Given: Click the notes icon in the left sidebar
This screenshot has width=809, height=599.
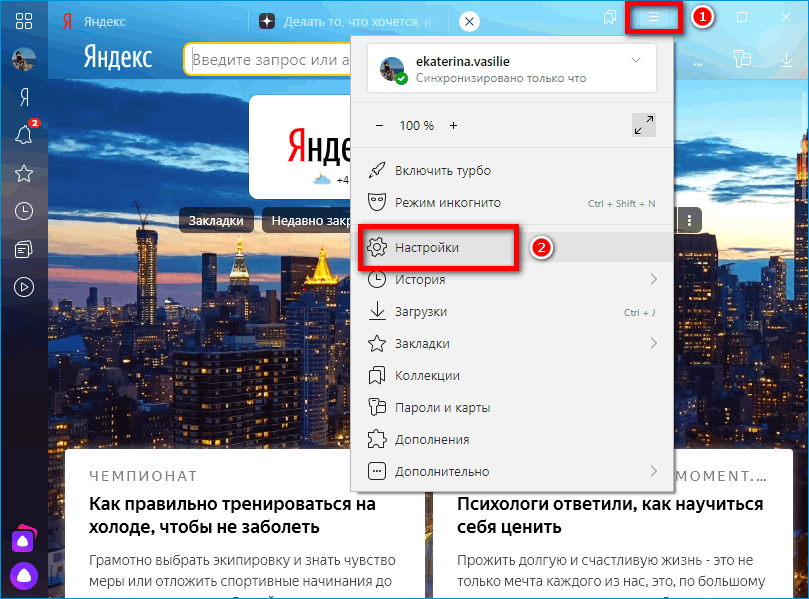Looking at the screenshot, I should tap(23, 249).
